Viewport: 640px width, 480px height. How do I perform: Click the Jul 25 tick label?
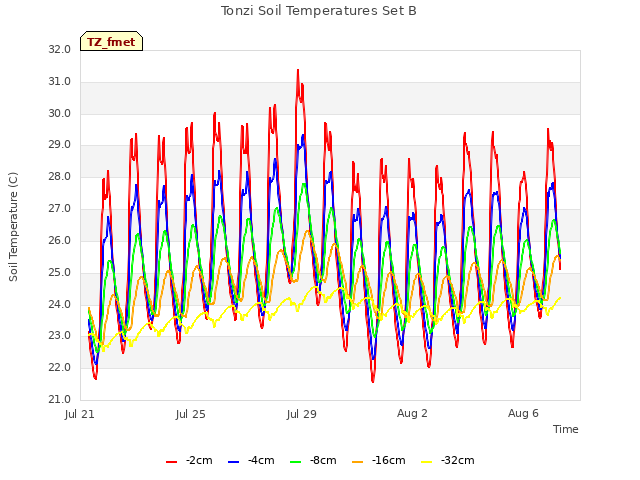pyautogui.click(x=191, y=414)
